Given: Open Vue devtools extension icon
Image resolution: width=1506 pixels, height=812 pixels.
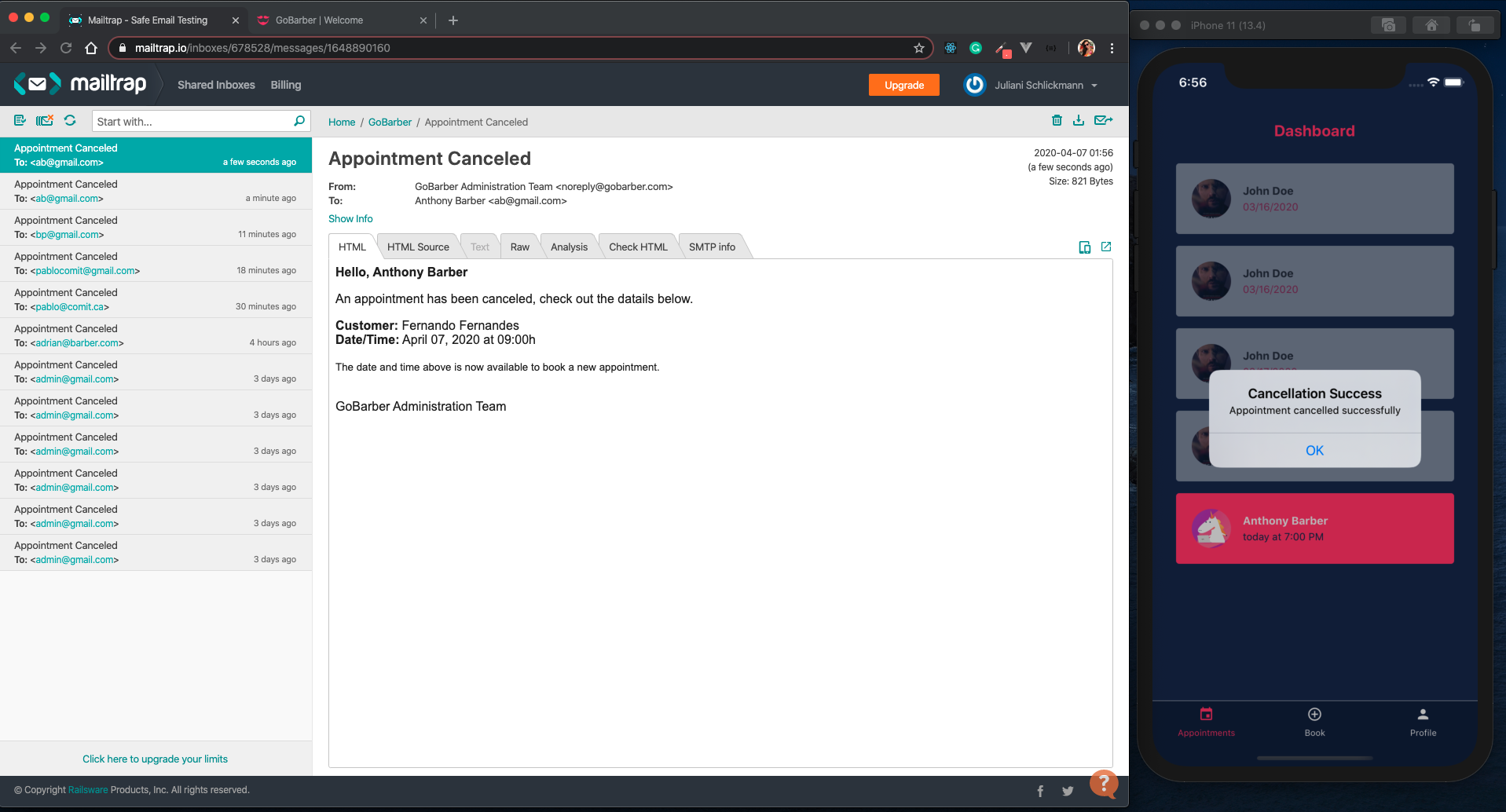Looking at the screenshot, I should (x=1026, y=48).
